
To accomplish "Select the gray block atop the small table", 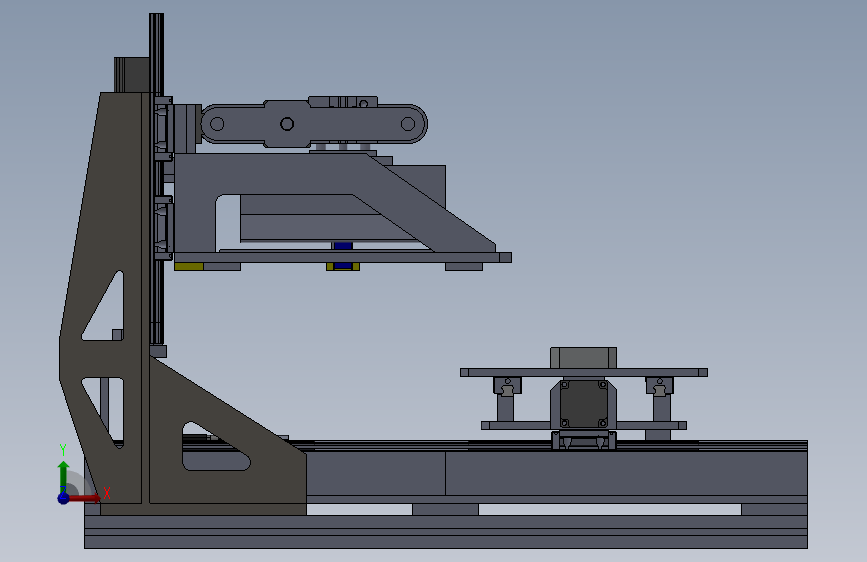I will click(583, 358).
